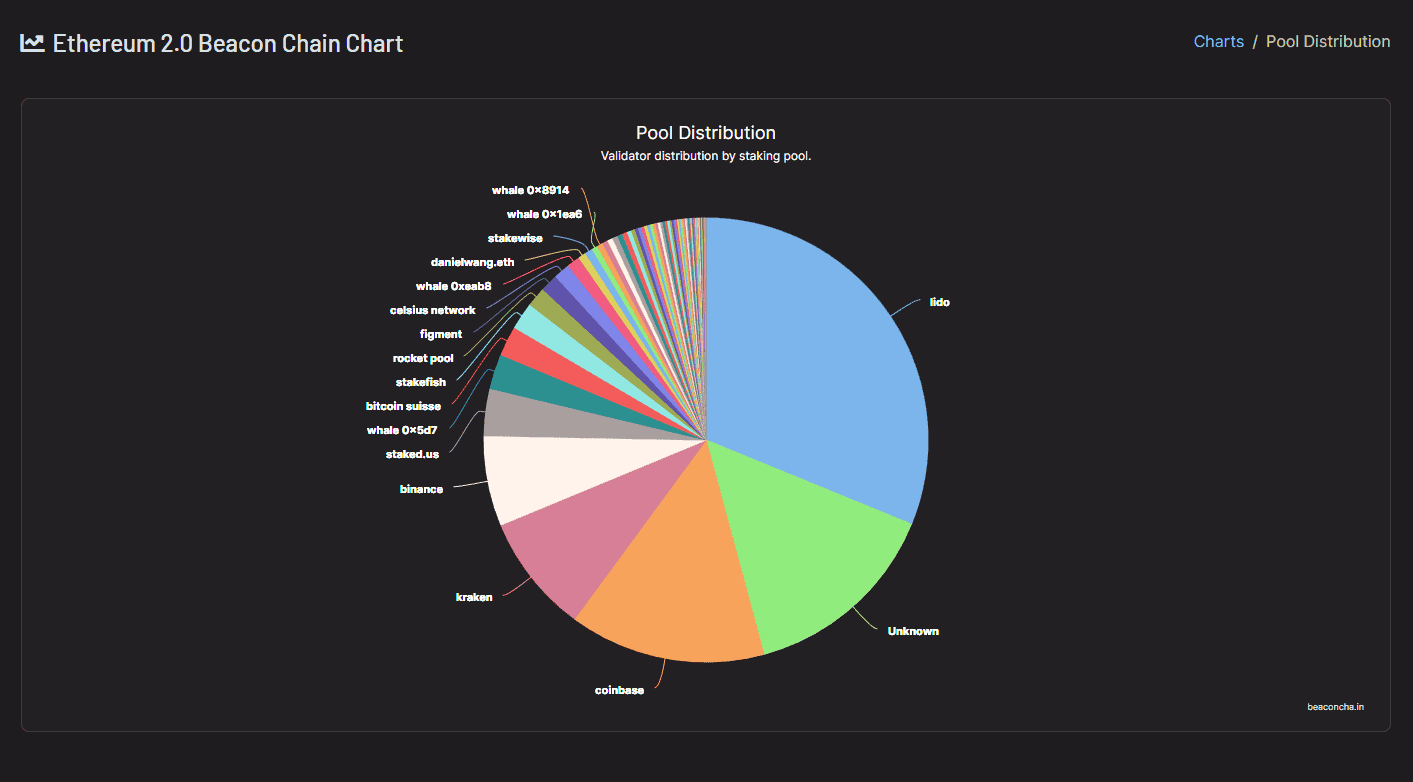Click the whale 0xeab8 label
This screenshot has height=782, width=1413.
(453, 286)
